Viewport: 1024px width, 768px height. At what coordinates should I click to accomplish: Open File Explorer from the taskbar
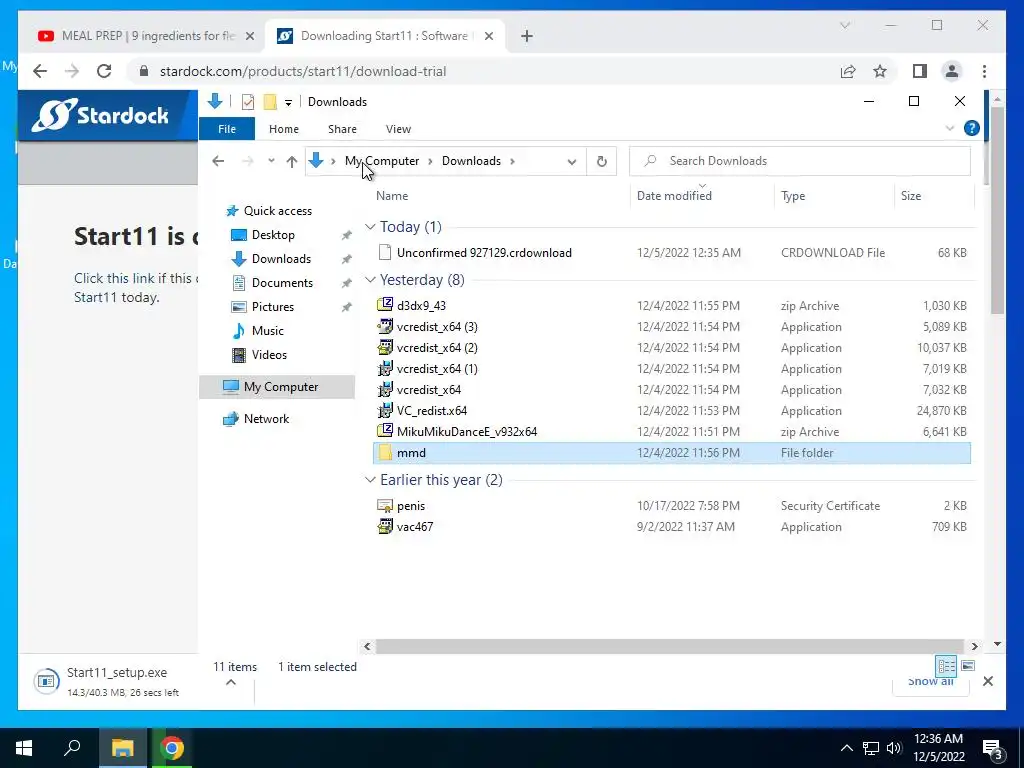[122, 748]
